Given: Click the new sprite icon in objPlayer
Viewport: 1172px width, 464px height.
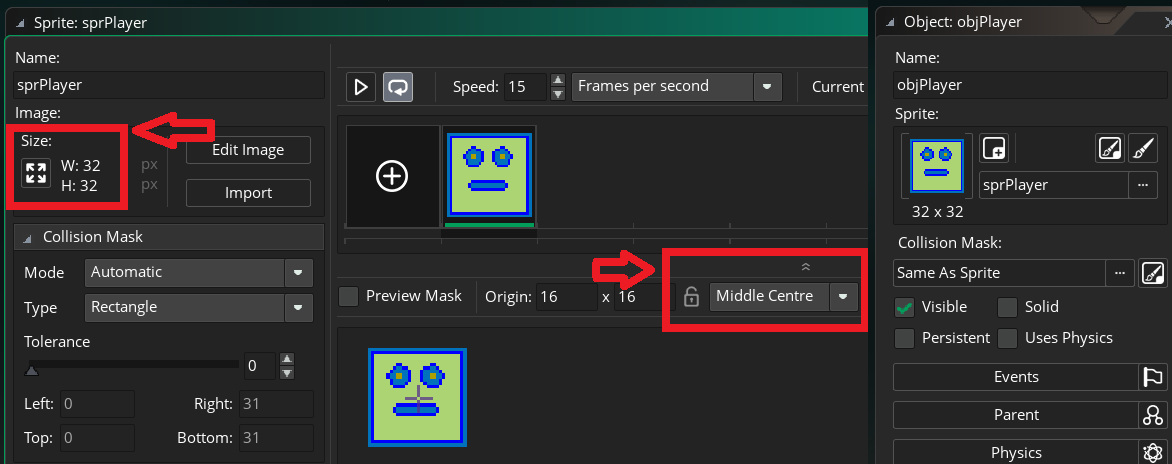Looking at the screenshot, I should point(994,149).
